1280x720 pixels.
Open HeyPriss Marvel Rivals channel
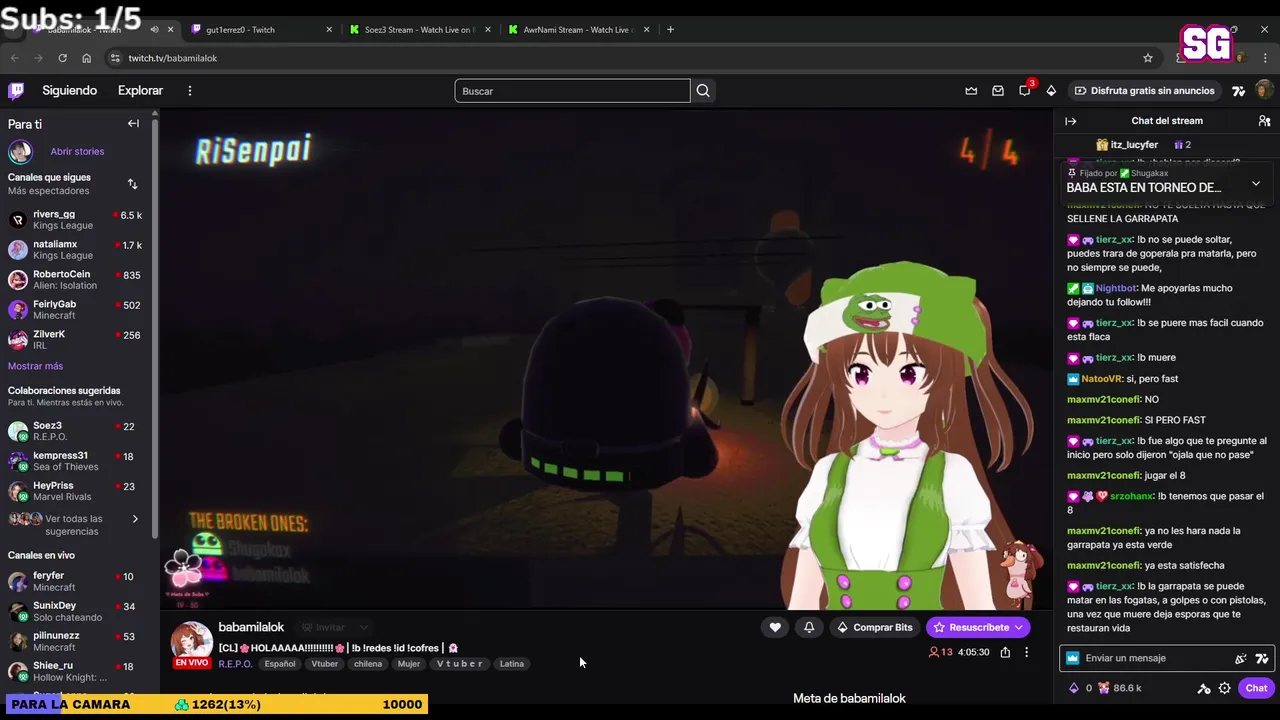(75, 491)
